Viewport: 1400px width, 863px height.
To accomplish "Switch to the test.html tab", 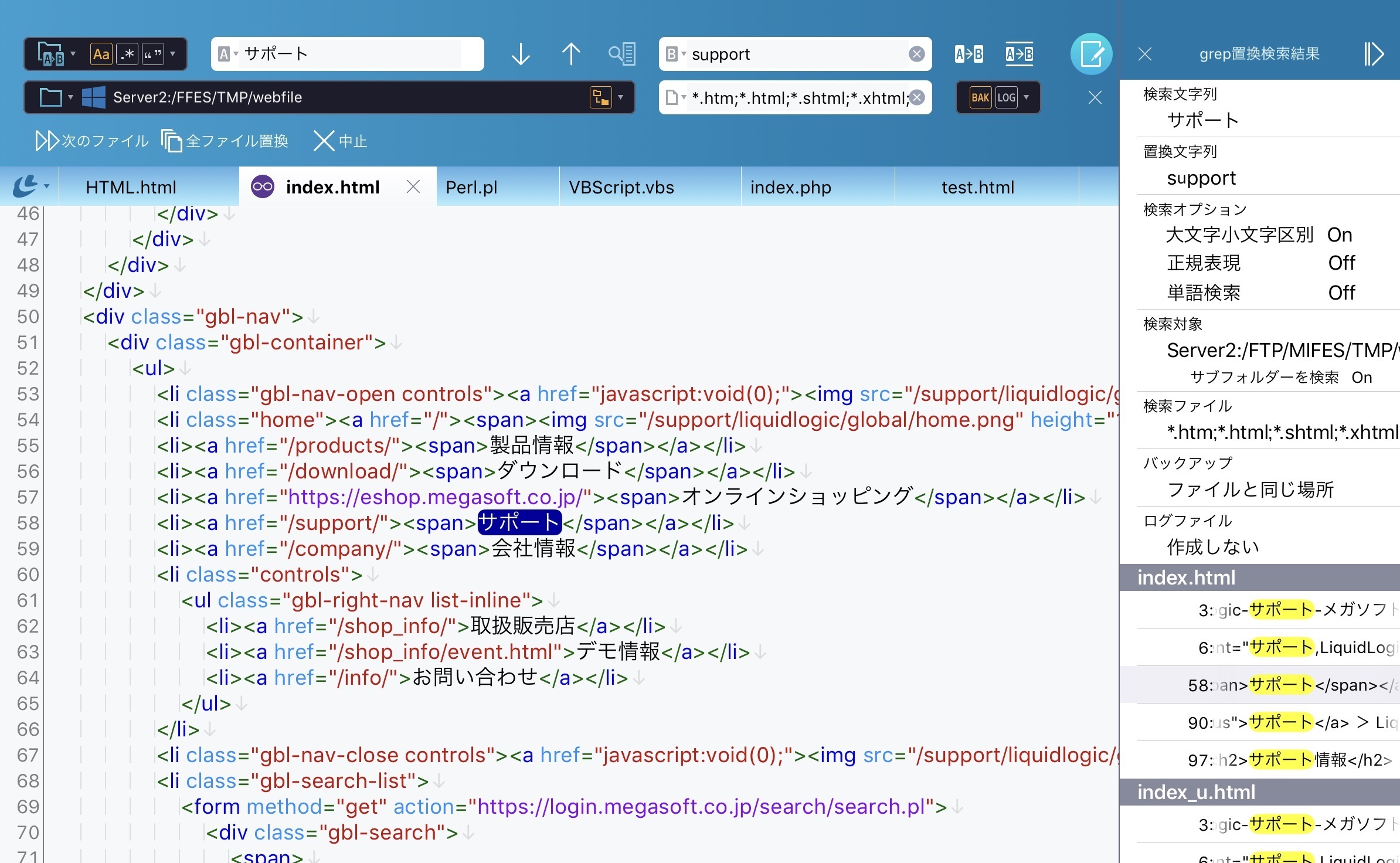I will click(x=977, y=187).
